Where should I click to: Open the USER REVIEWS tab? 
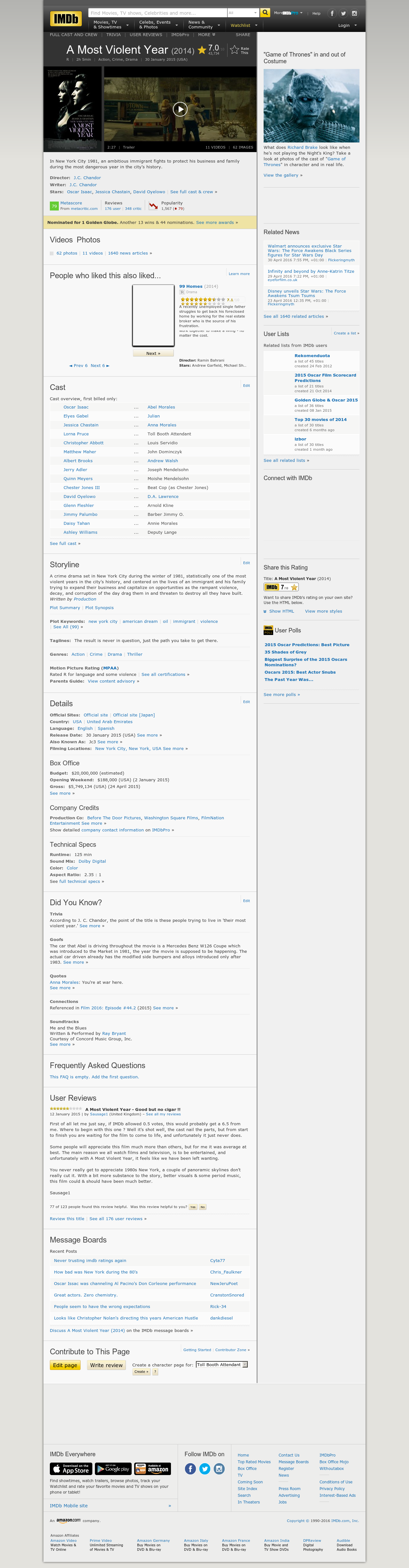146,35
